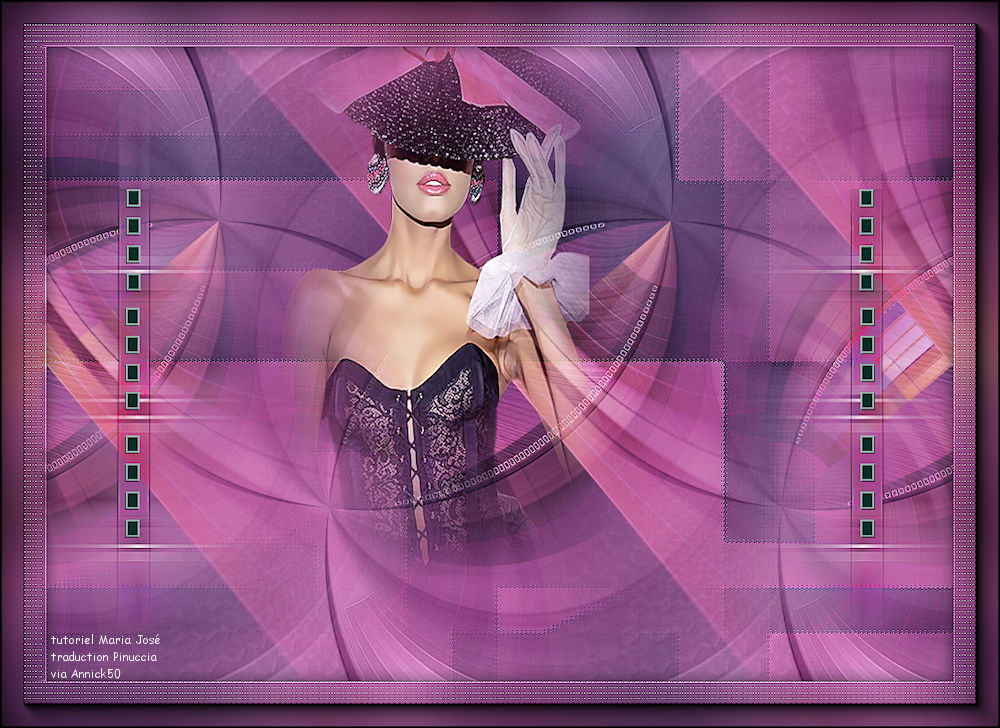
Task: Click the text 'tutoriel Maria José'
Action: (x=106, y=639)
